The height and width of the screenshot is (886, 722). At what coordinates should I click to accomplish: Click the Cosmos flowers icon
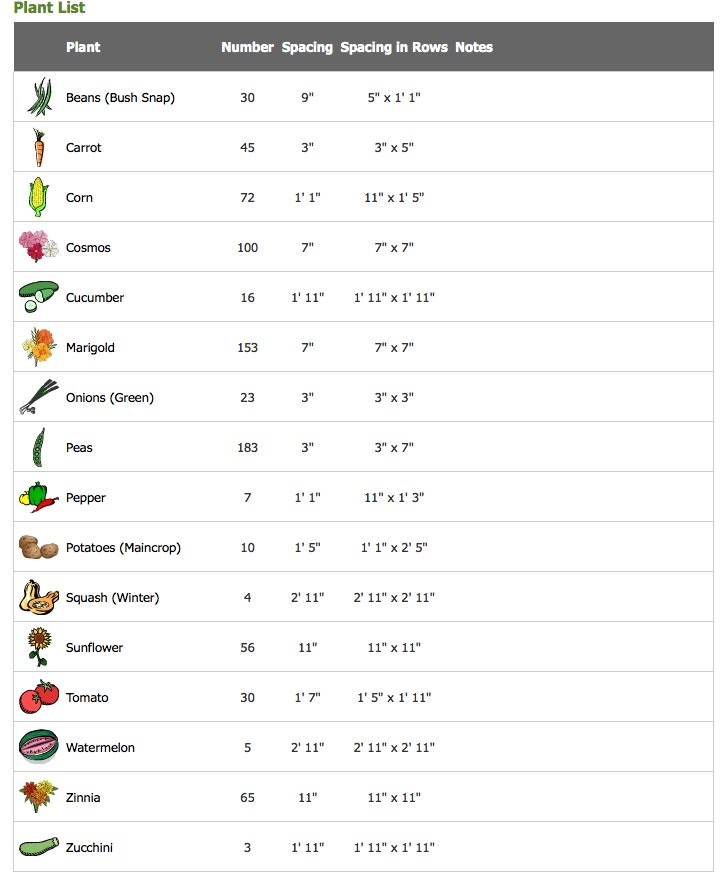[38, 246]
